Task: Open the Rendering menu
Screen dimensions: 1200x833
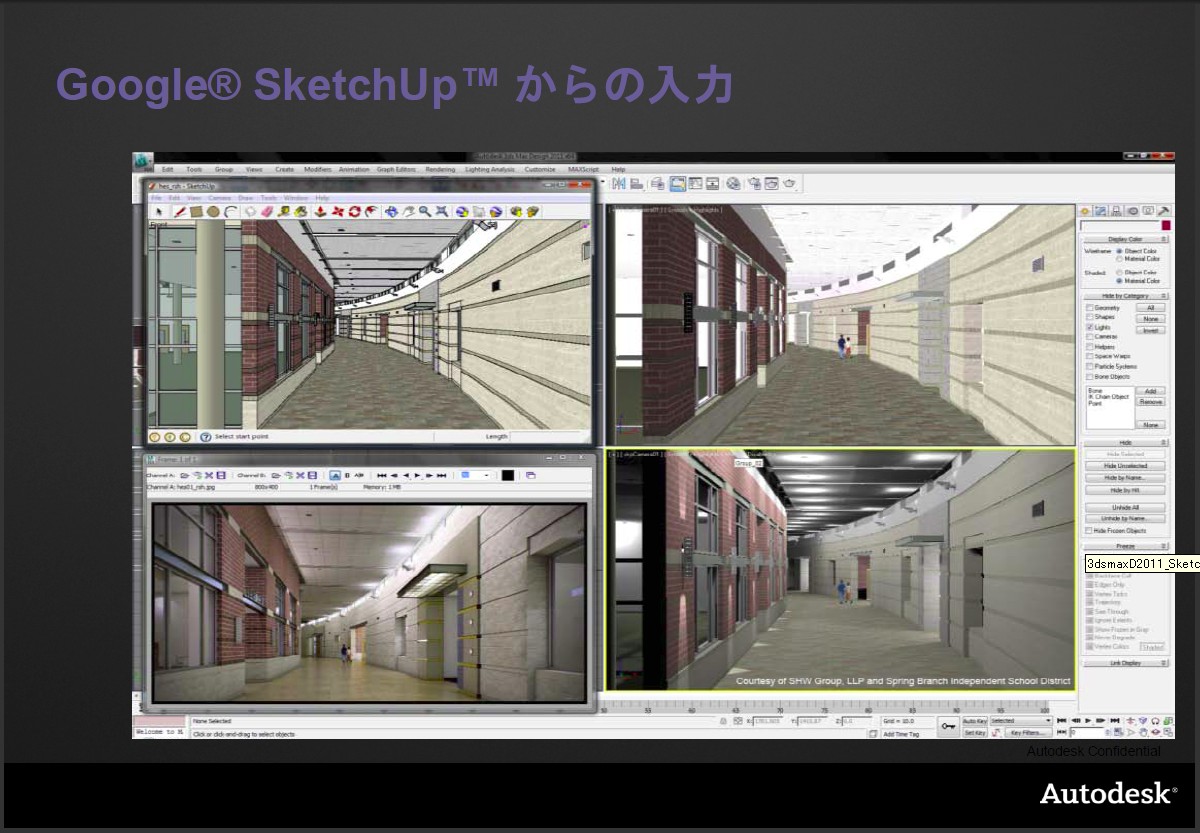Action: click(x=440, y=170)
